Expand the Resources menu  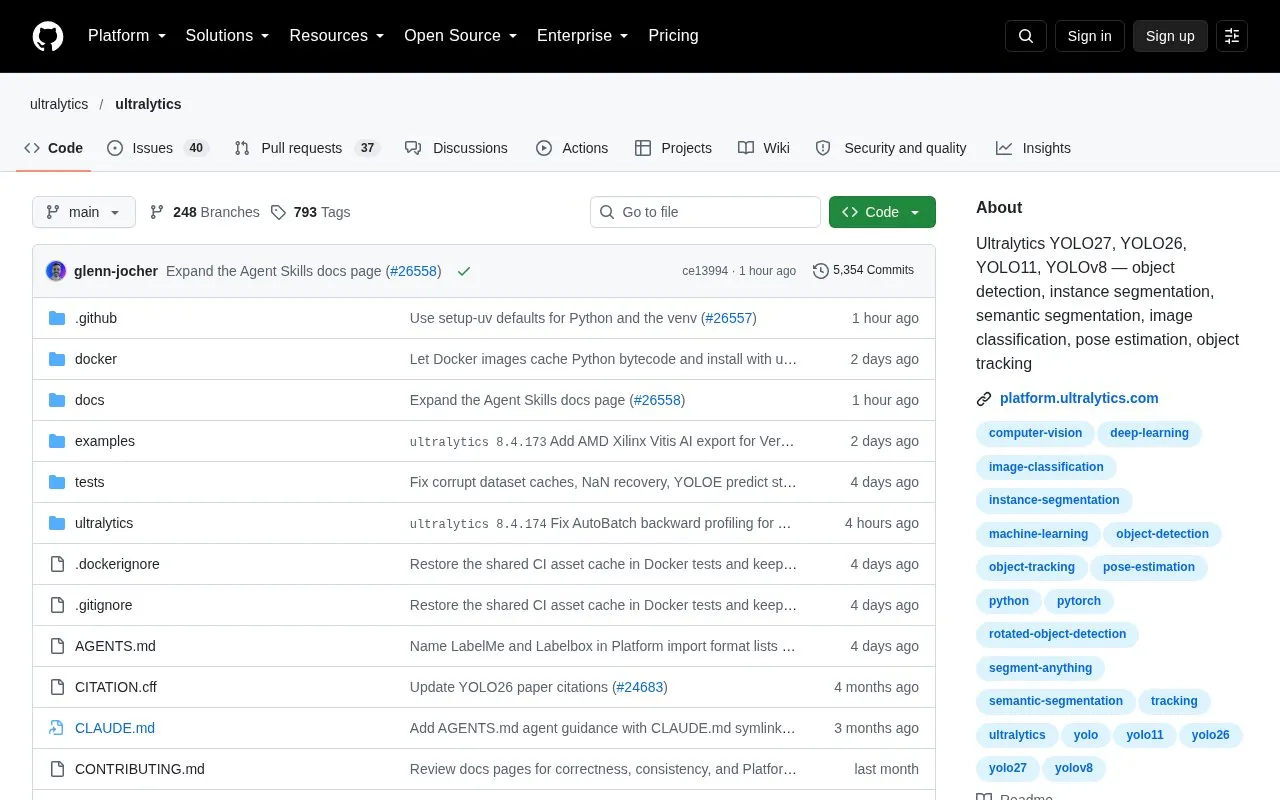337,36
